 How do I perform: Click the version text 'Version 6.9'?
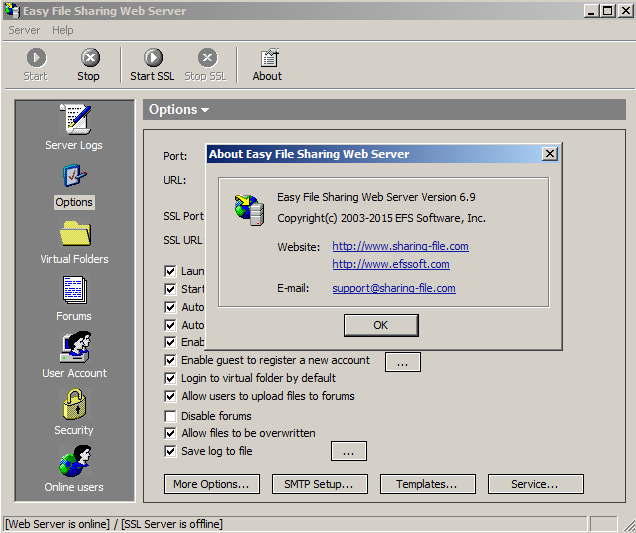[x=448, y=197]
